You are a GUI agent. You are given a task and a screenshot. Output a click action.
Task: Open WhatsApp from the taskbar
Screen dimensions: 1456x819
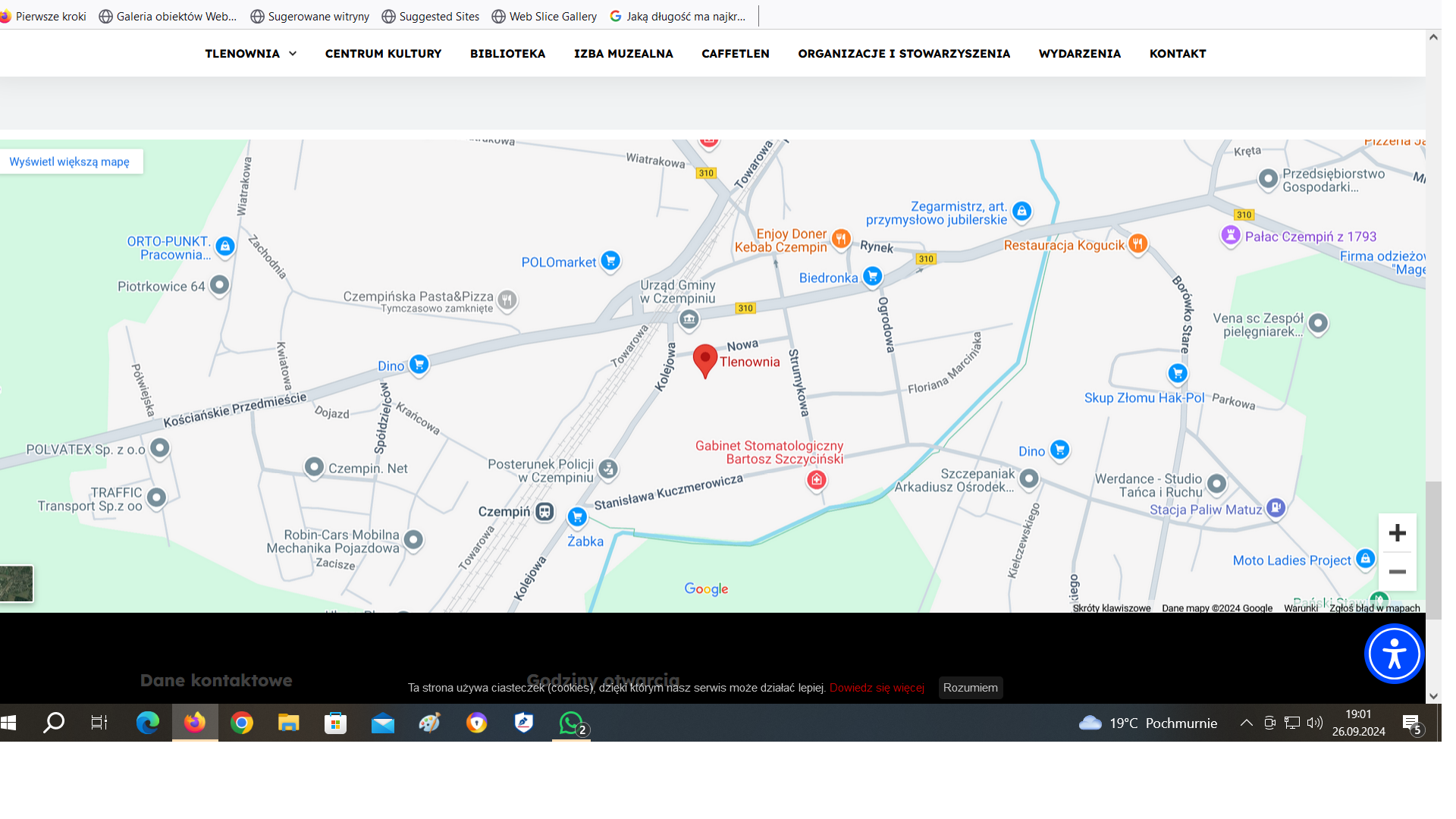pos(572,723)
